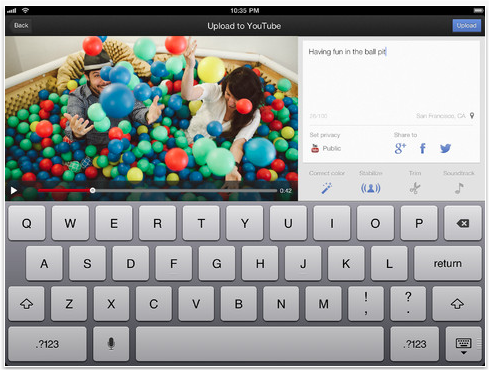Tap the blue Upload button
This screenshot has height=370, width=489.
[466, 26]
